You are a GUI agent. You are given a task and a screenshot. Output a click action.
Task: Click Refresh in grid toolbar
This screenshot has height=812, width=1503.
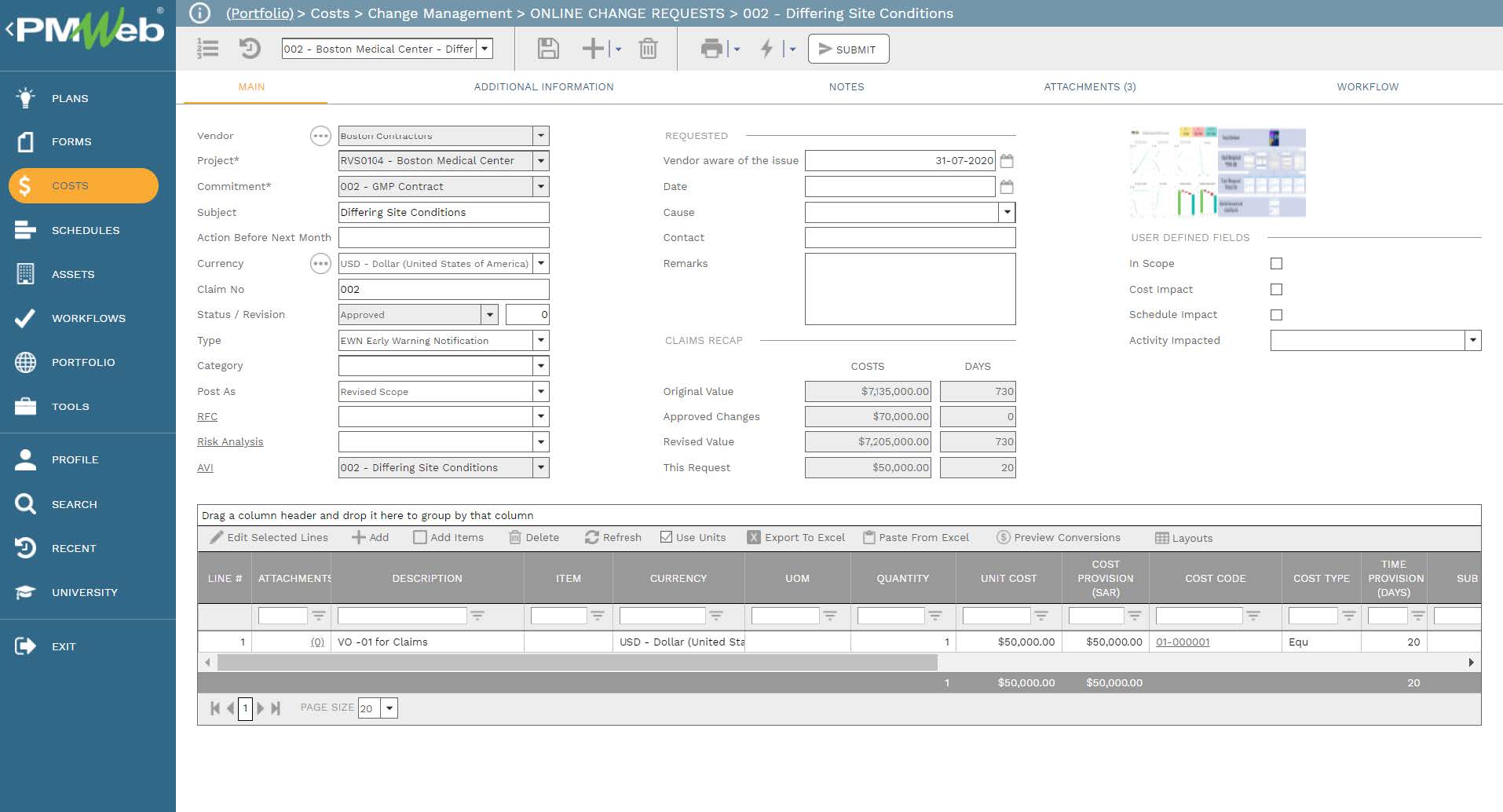click(x=613, y=537)
